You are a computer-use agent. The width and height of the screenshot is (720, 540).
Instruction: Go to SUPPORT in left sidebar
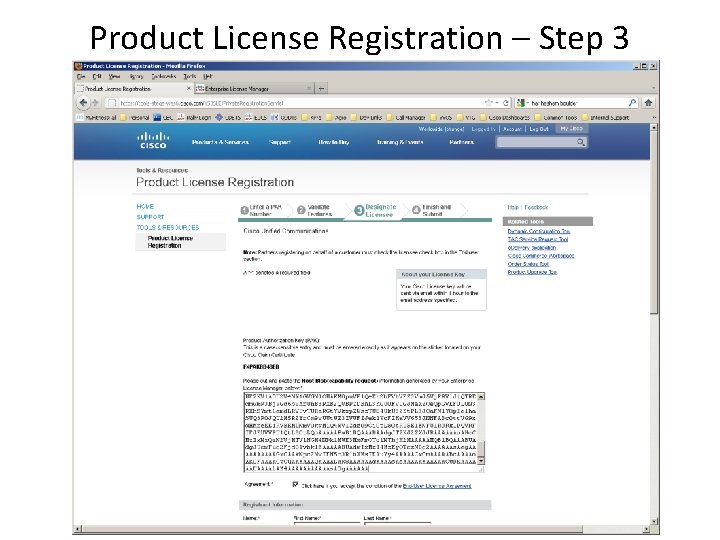coord(150,217)
